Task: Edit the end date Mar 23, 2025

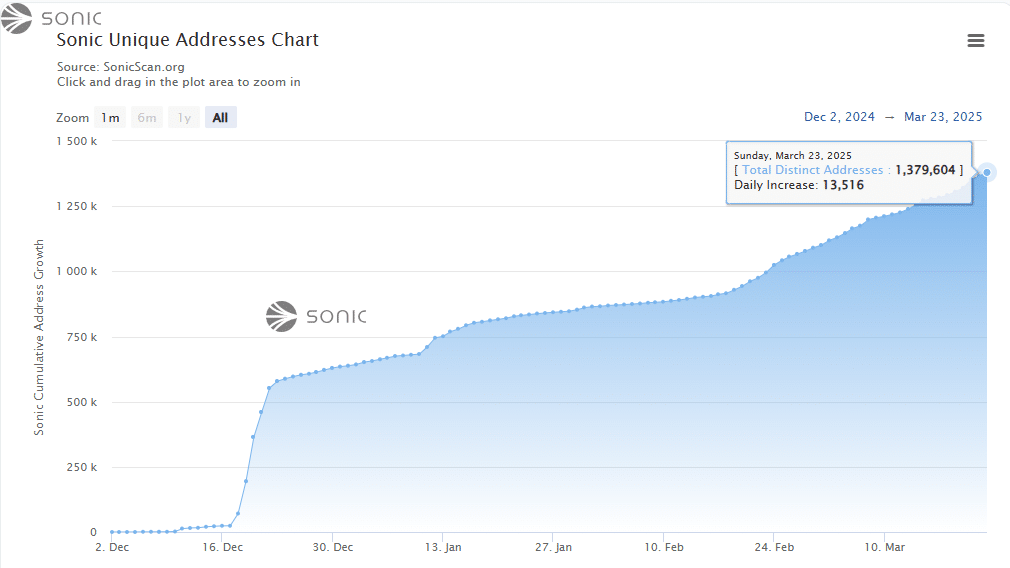Action: [943, 117]
